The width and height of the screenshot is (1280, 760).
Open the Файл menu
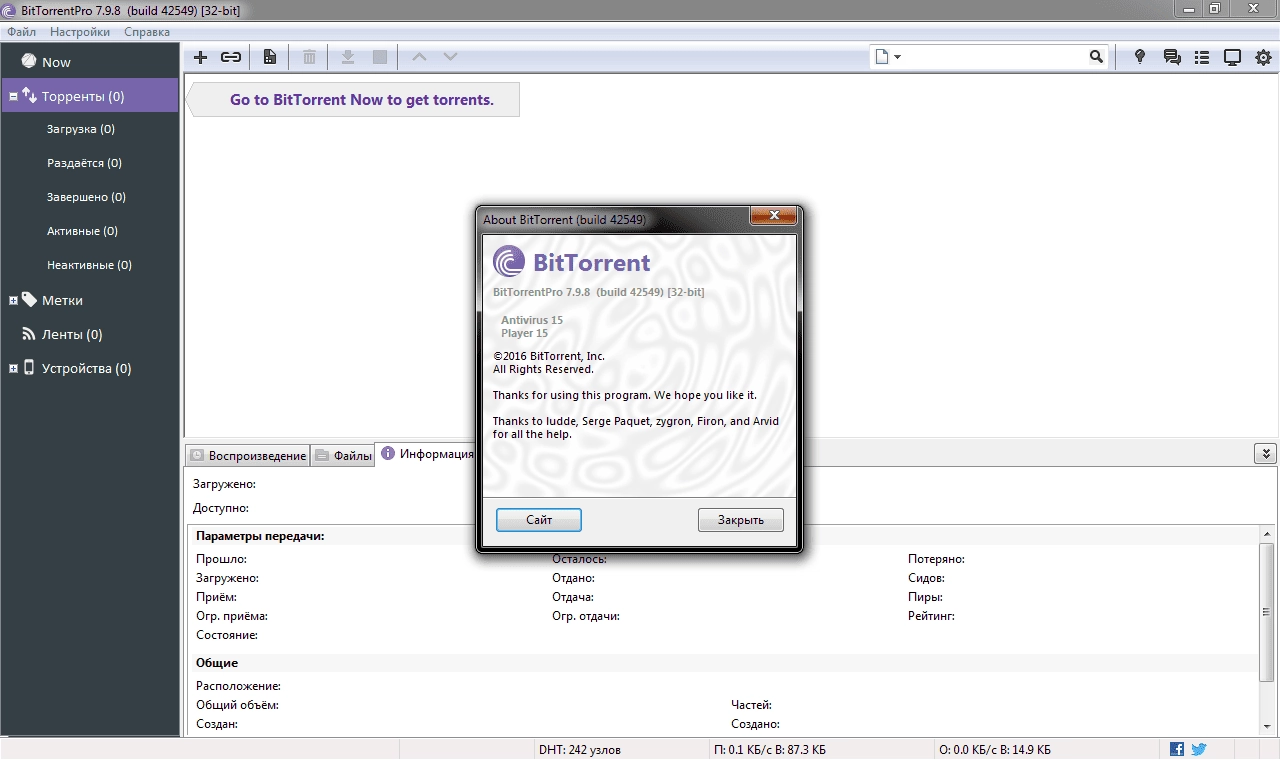[x=21, y=32]
